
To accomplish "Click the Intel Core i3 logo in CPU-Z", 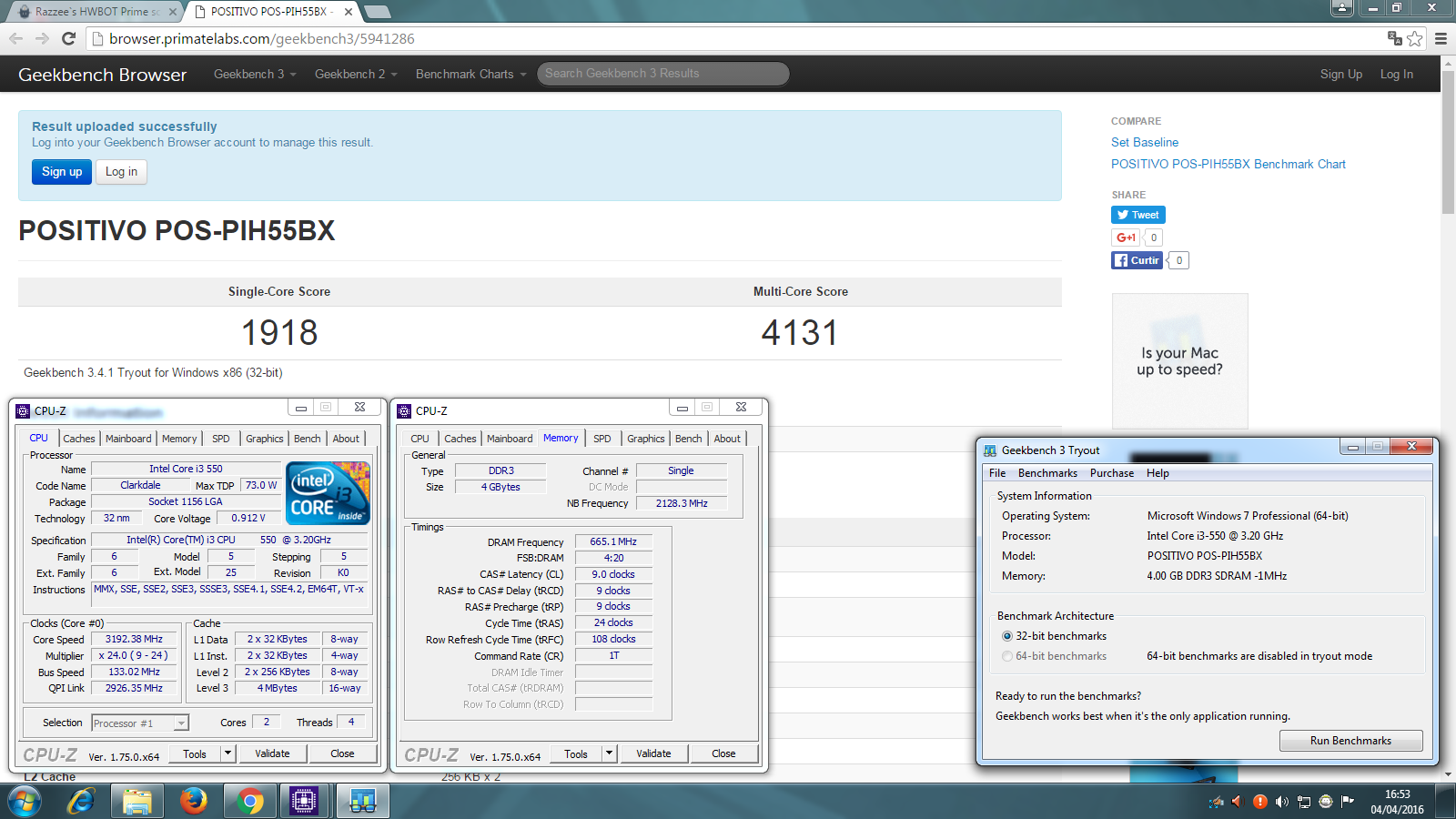I will click(328, 493).
